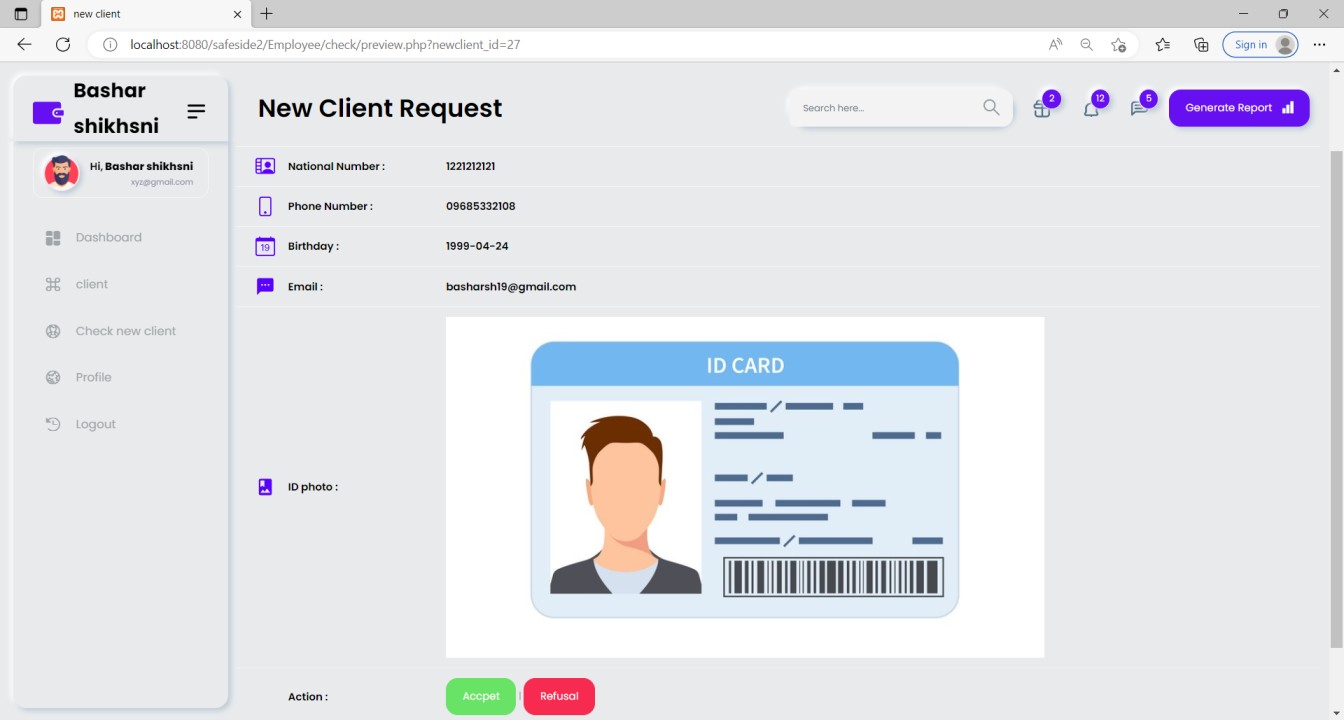Image resolution: width=1344 pixels, height=720 pixels.
Task: Open Check new client page
Action: click(125, 331)
